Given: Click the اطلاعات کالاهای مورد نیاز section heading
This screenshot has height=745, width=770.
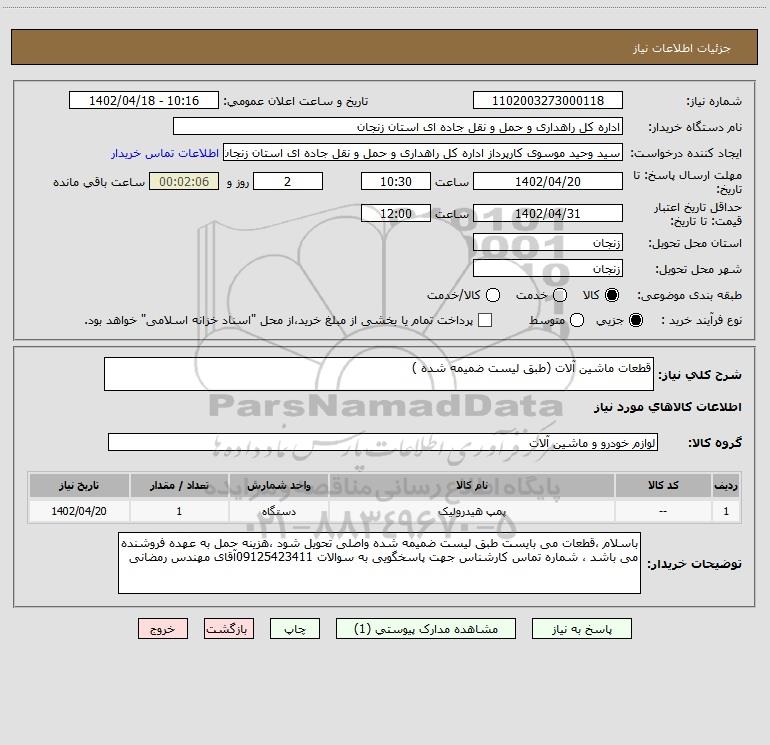Looking at the screenshot, I should tap(668, 407).
